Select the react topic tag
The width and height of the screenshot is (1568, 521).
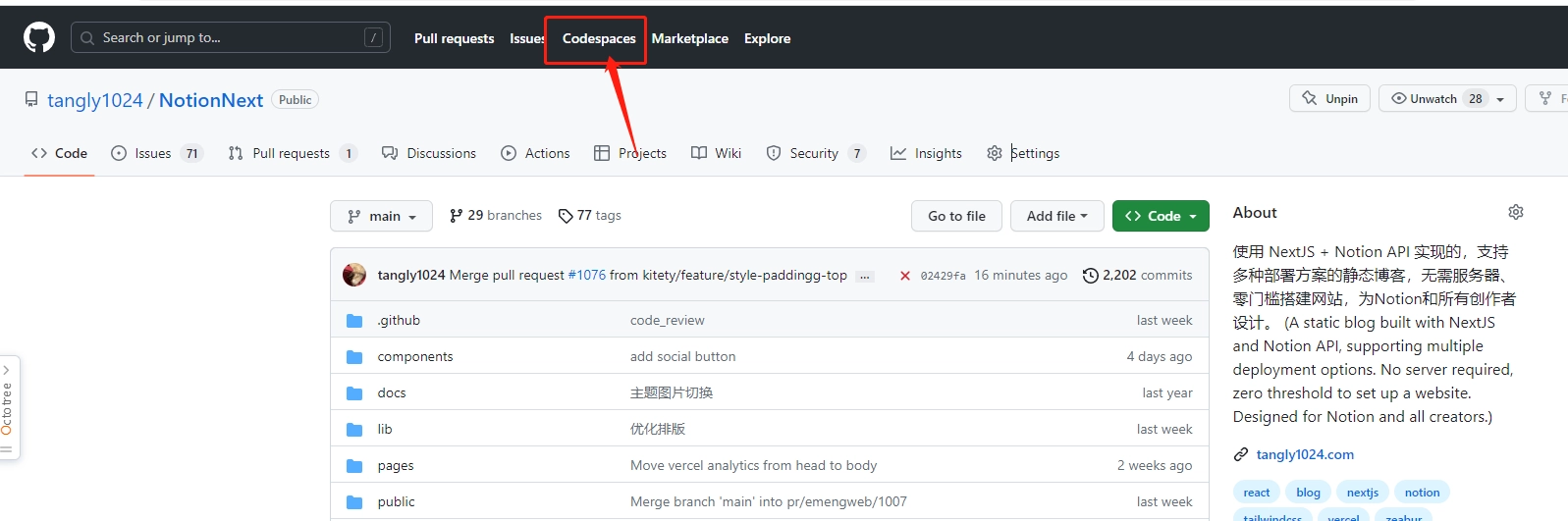(x=1257, y=493)
